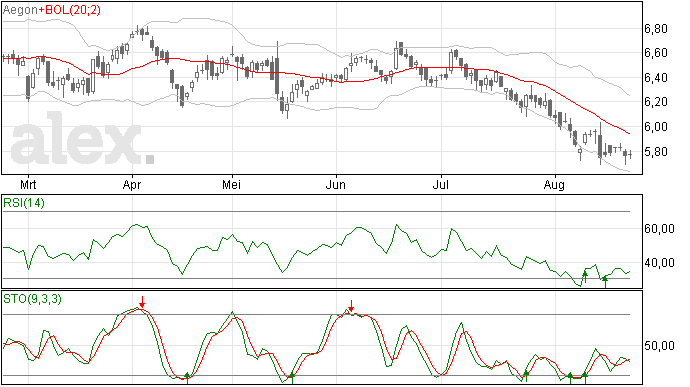This screenshot has width=690, height=387.
Task: Select the 40,00 RSI axis value
Action: [x=659, y=263]
